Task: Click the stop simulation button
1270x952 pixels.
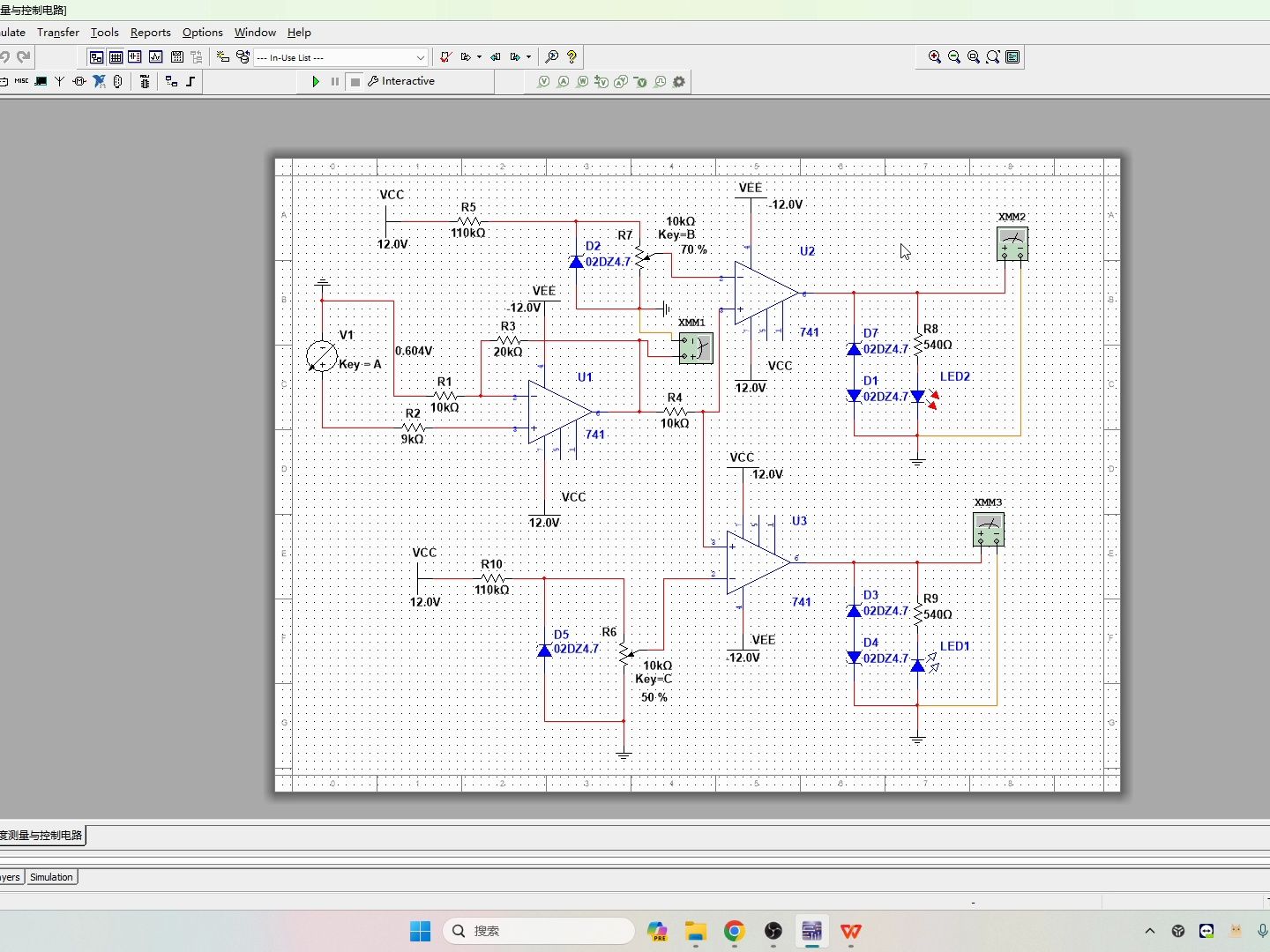Action: [355, 81]
